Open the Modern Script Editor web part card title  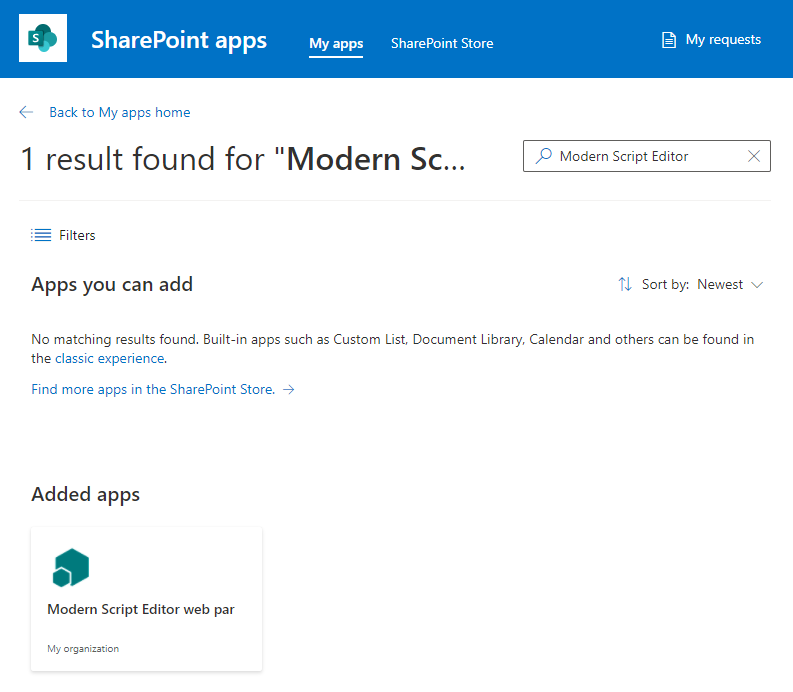coord(141,609)
